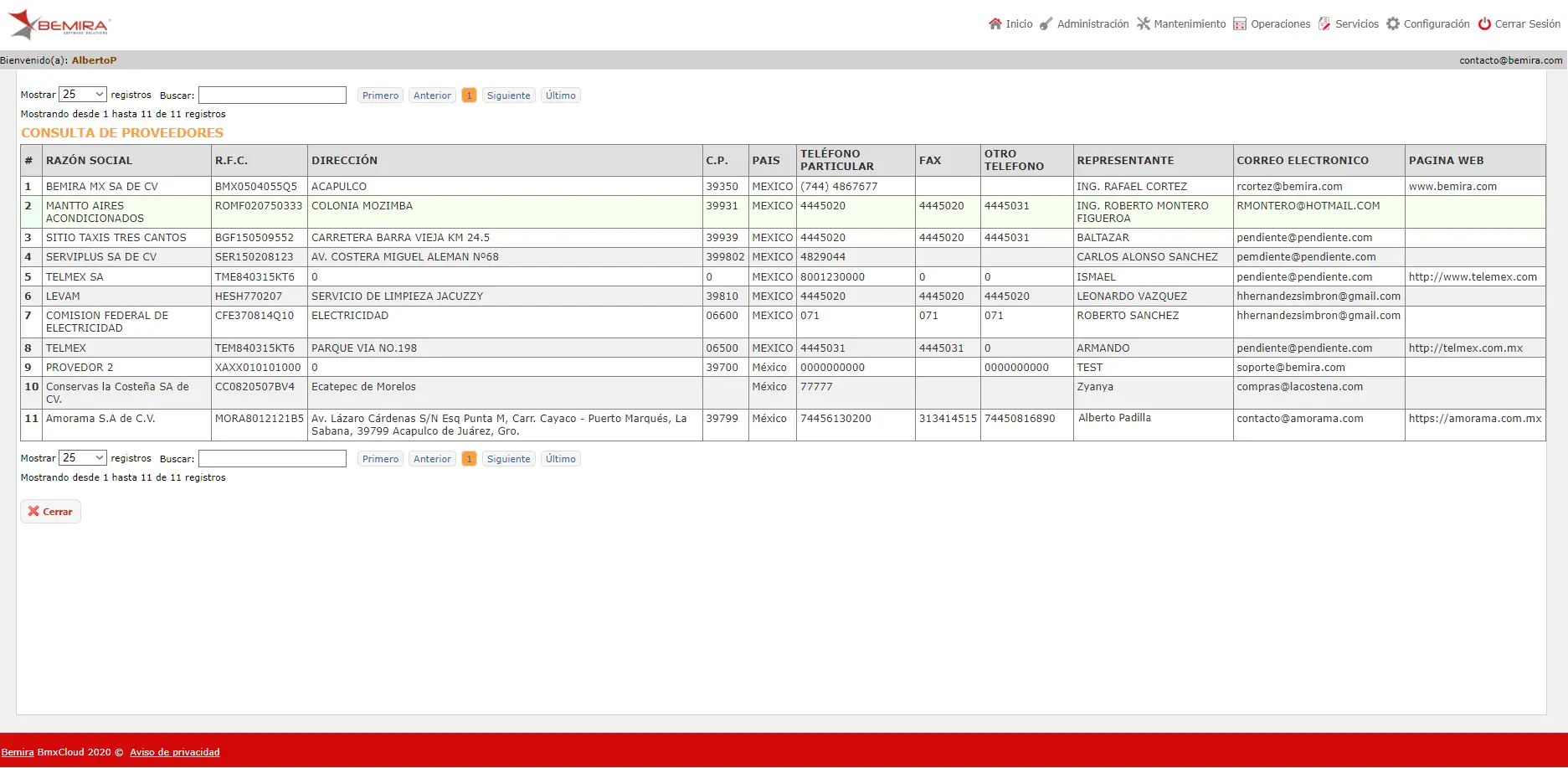Select the BEMIRA MX SA DE CV cell
The height and width of the screenshot is (768, 1568).
(126, 187)
